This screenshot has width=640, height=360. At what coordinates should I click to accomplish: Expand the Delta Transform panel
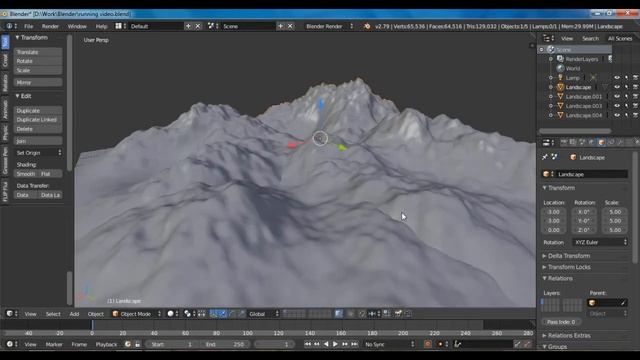tap(569, 256)
